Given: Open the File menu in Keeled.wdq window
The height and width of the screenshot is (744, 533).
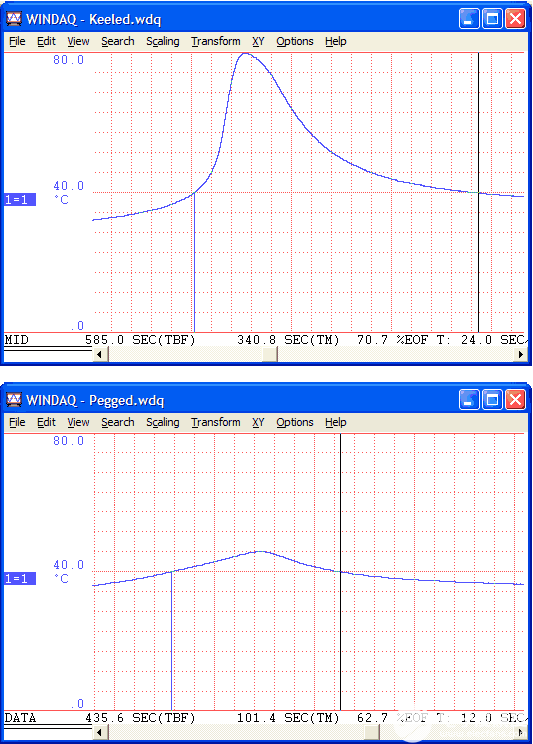Looking at the screenshot, I should pyautogui.click(x=17, y=42).
